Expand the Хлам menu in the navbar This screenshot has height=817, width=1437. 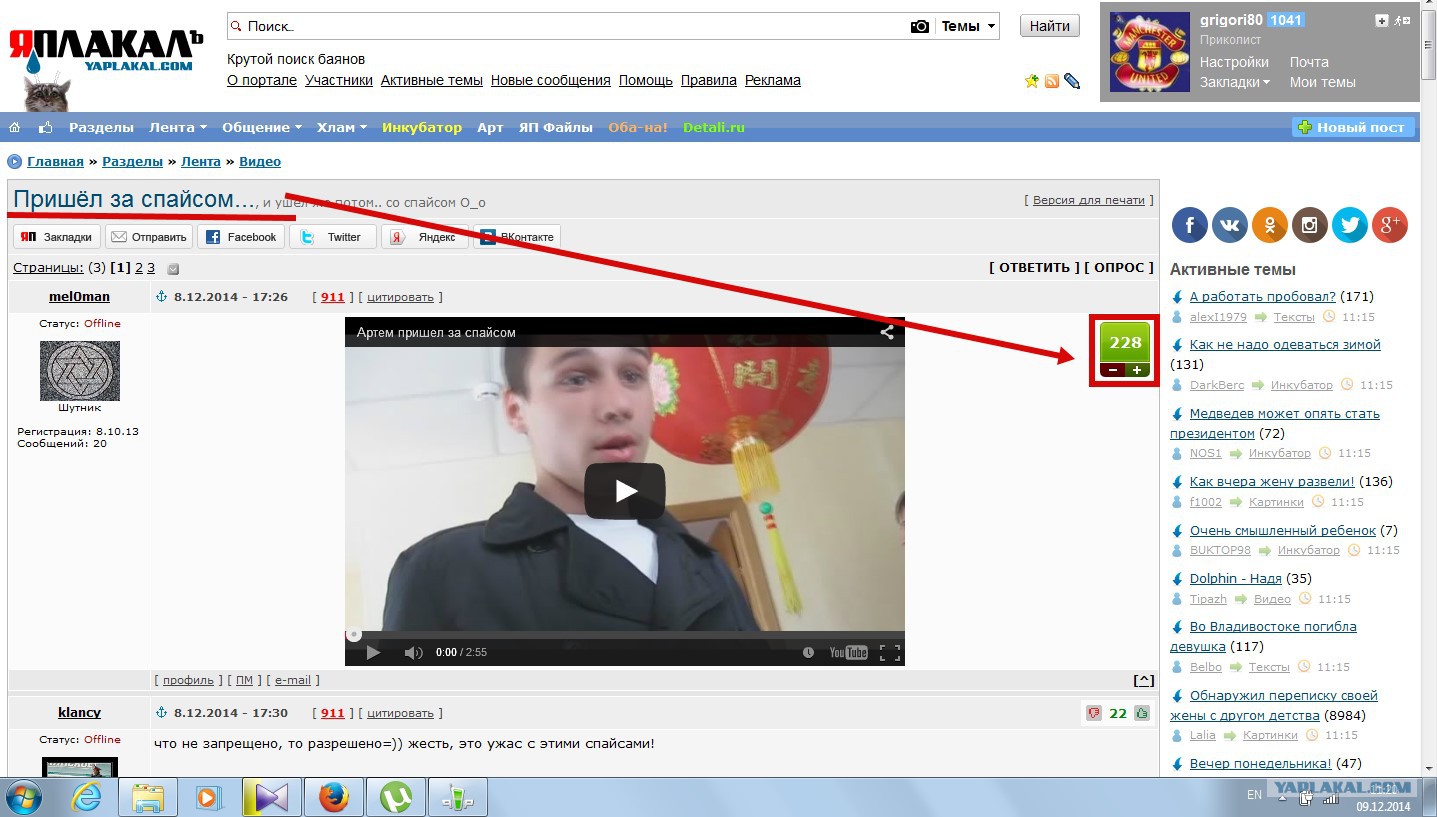pos(342,127)
